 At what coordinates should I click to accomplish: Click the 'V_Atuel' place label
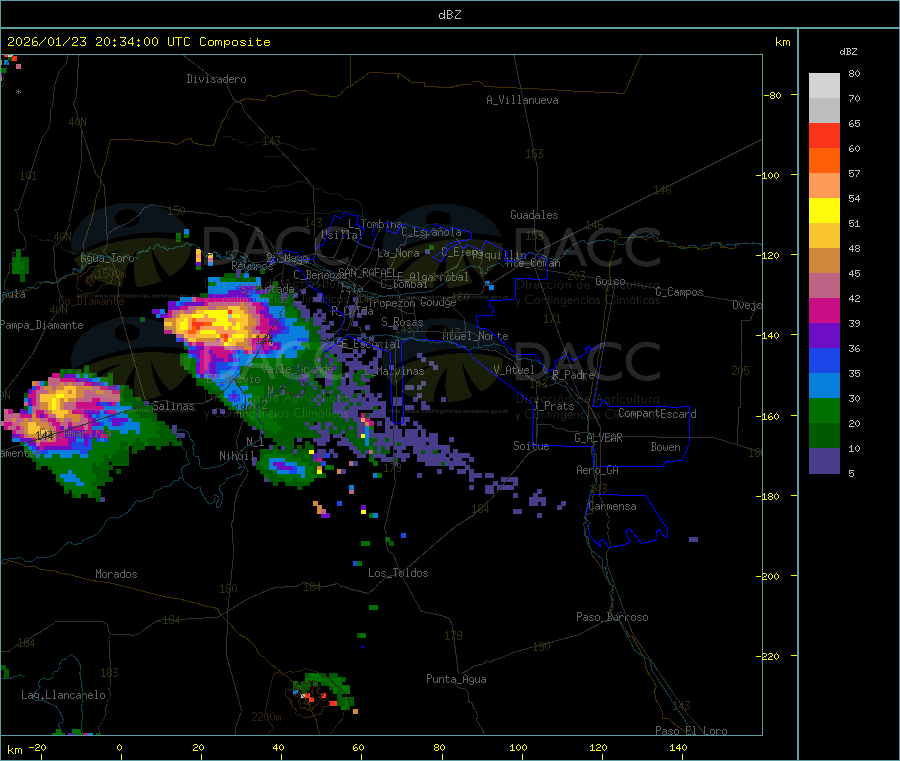[514, 370]
